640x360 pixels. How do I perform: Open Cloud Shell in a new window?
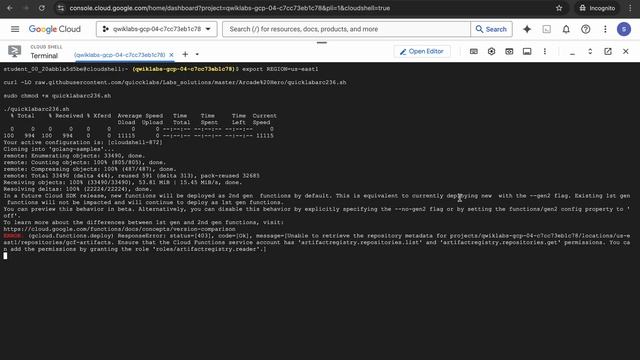click(x=608, y=51)
